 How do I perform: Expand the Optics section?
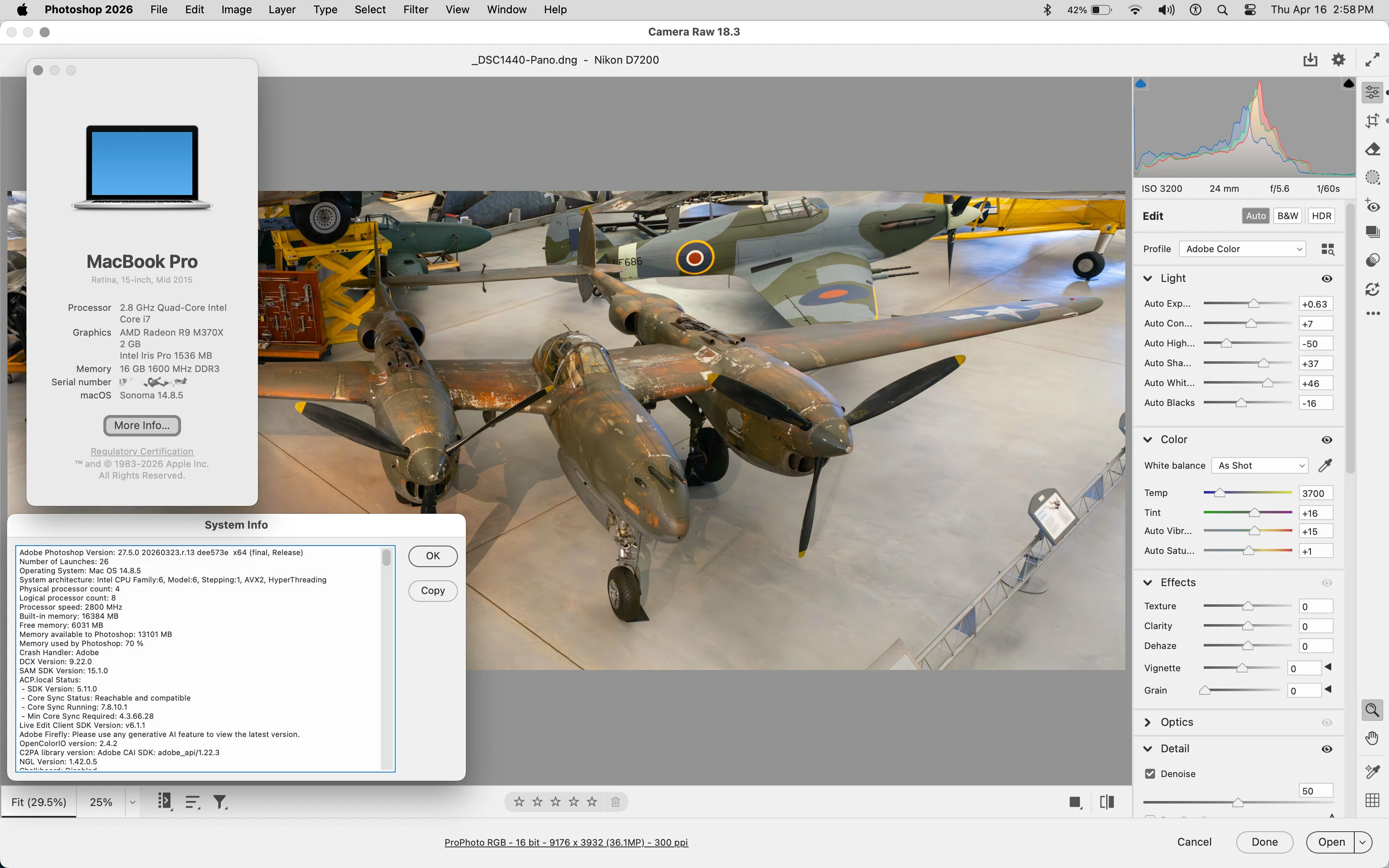[1148, 722]
